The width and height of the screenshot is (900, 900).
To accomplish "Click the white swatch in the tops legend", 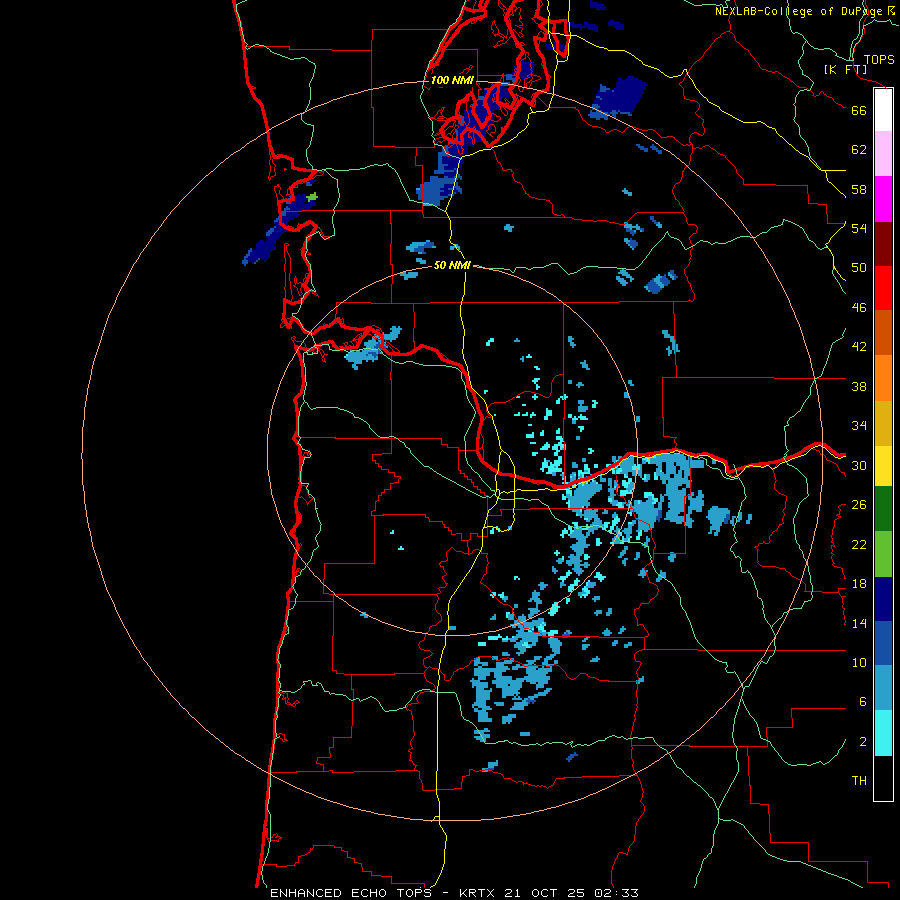I will tap(883, 110).
